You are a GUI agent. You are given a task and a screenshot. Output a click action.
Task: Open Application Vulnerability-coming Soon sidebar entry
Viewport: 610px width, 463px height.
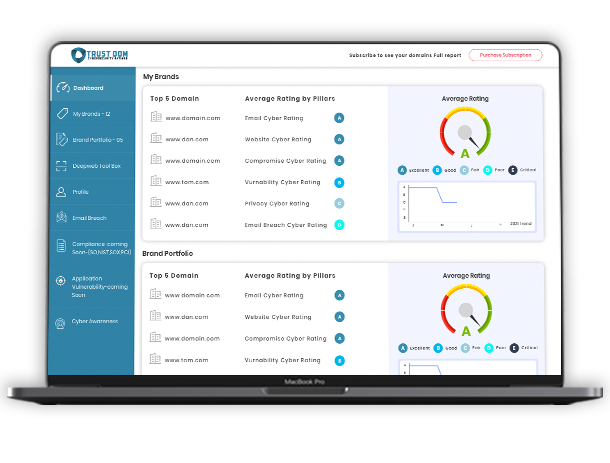coord(93,287)
